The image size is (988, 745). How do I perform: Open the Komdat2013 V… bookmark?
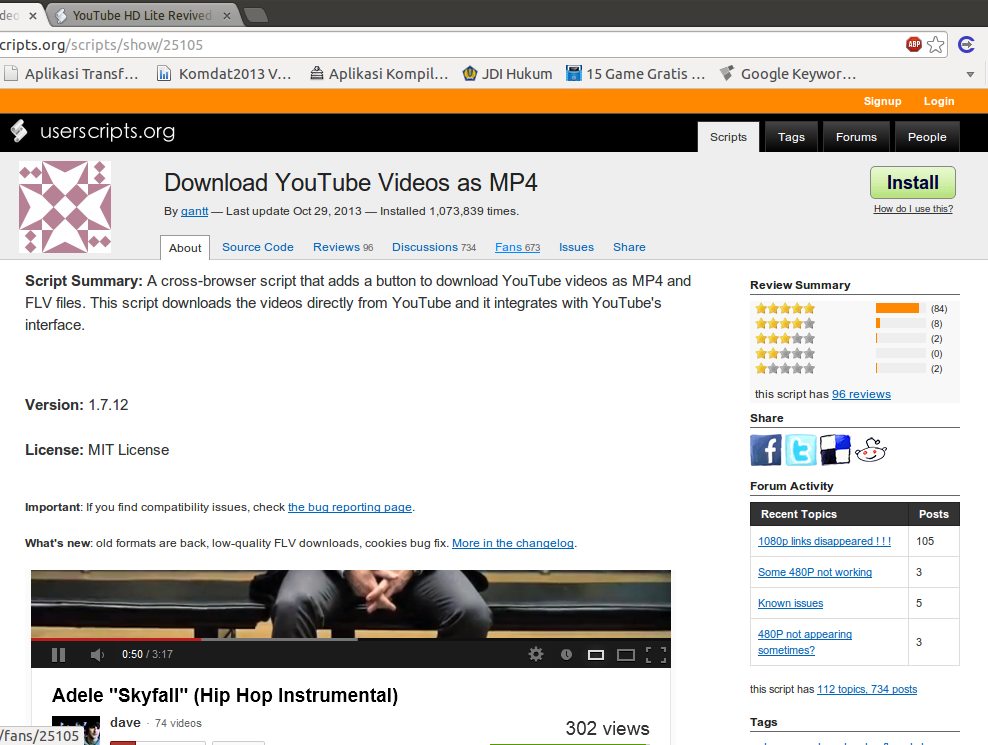pos(224,74)
